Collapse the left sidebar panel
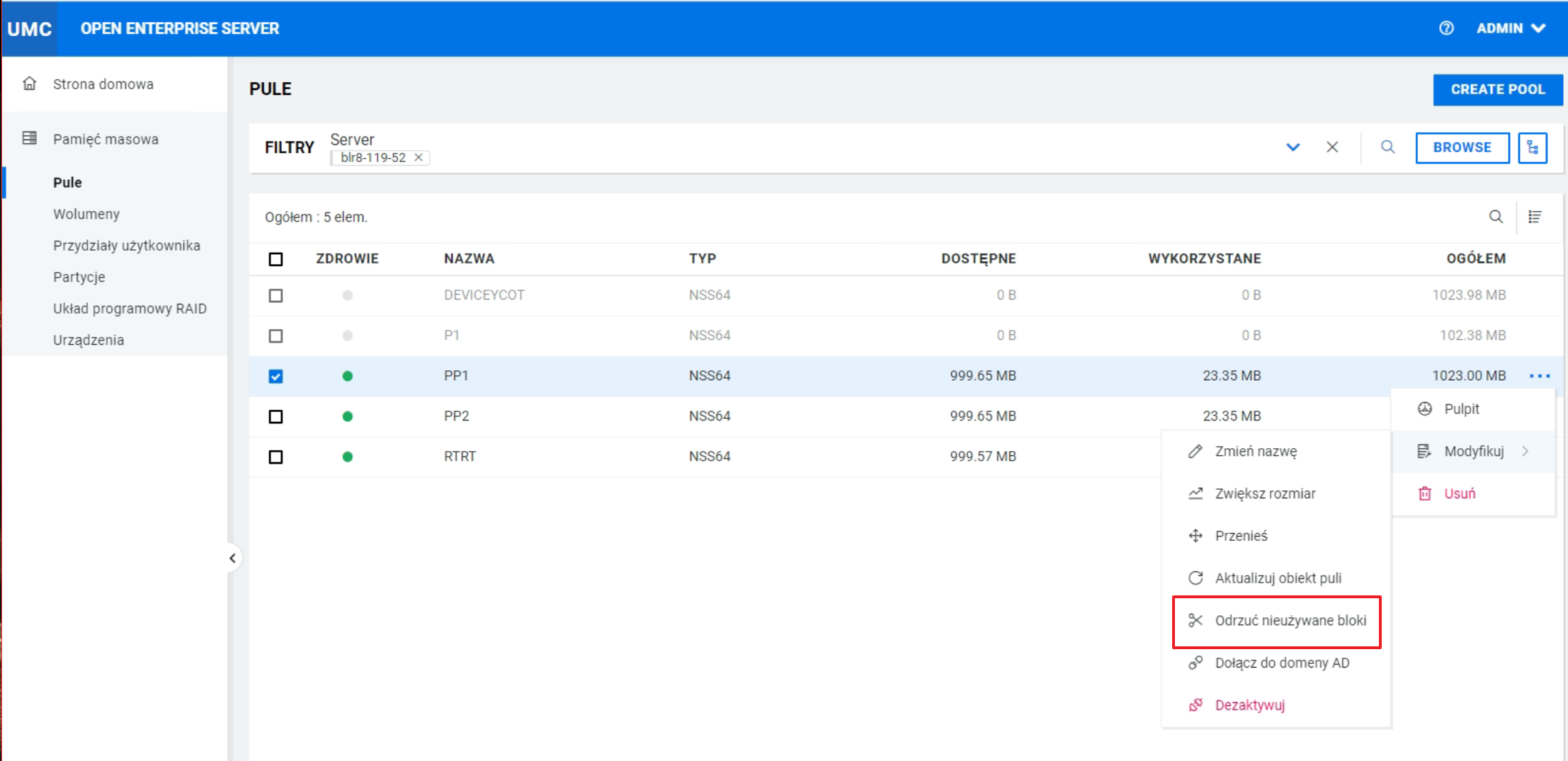Screen dimensions: 1568x761 pyautogui.click(x=232, y=558)
